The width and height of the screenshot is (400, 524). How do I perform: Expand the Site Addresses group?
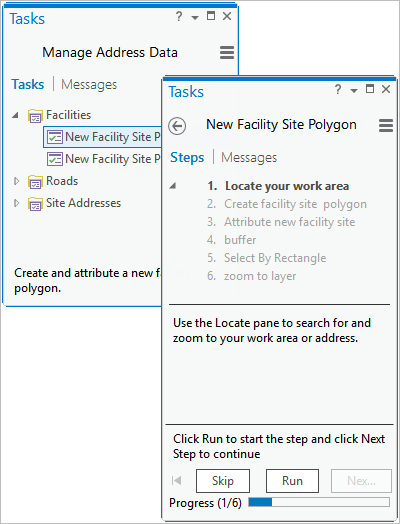(16, 203)
